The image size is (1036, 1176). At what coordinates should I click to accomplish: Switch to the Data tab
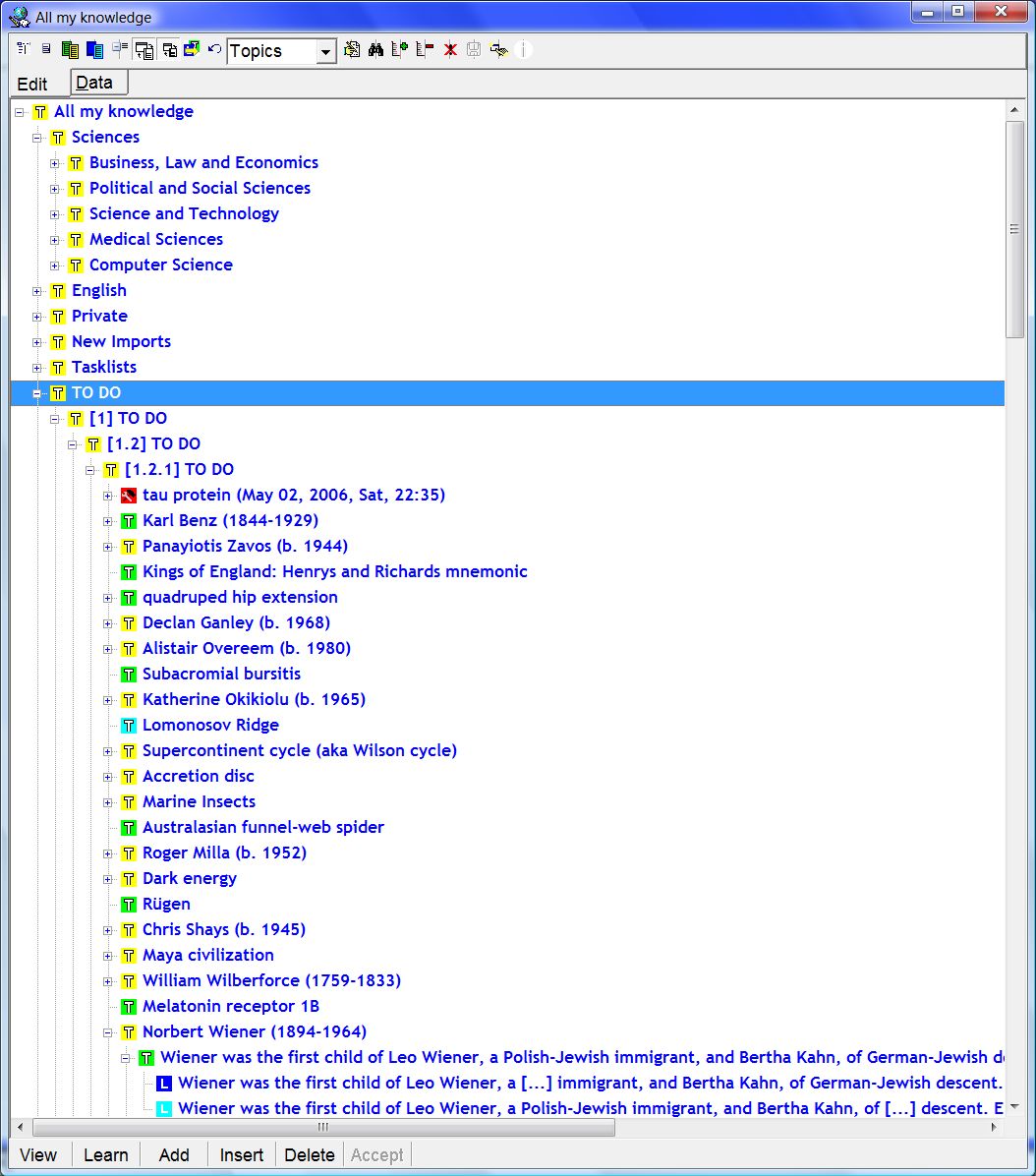[95, 84]
